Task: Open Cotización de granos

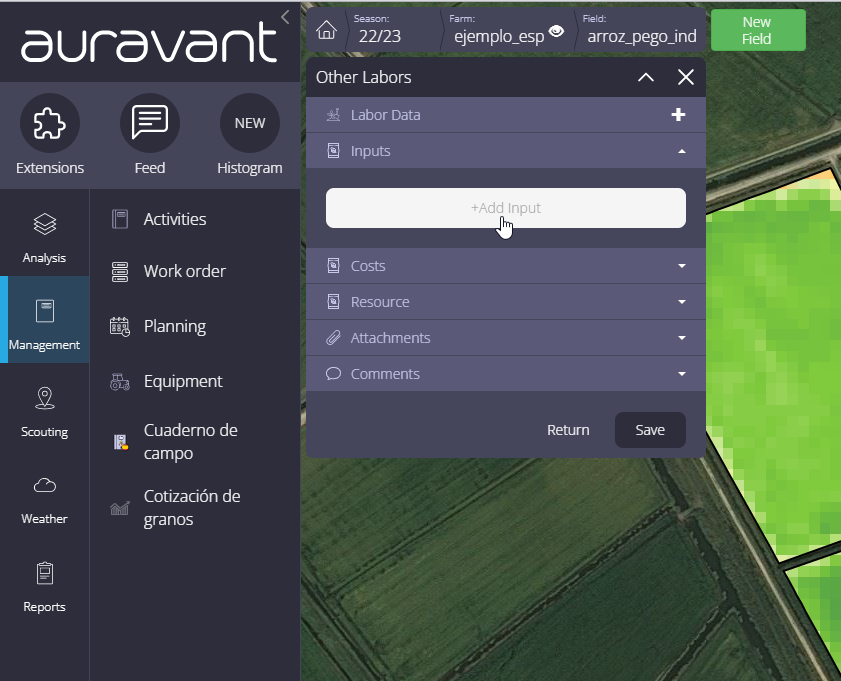Action: coord(192,507)
